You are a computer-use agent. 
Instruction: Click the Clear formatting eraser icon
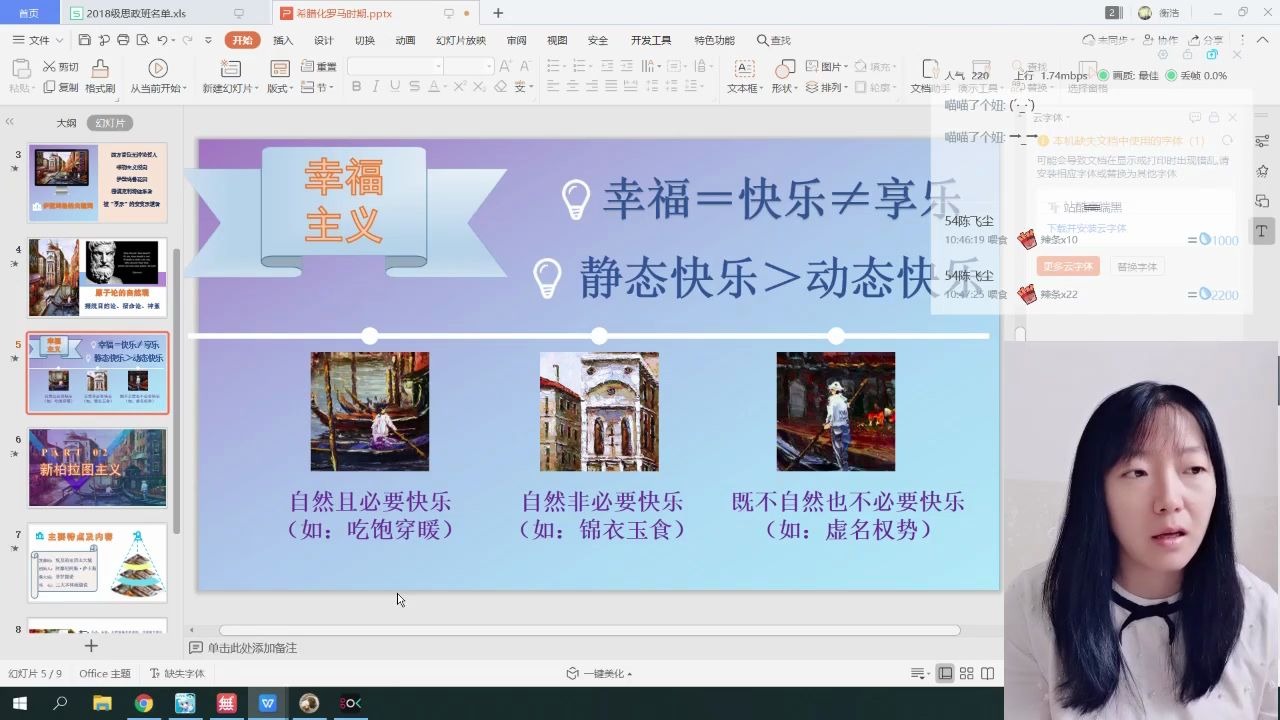point(501,87)
